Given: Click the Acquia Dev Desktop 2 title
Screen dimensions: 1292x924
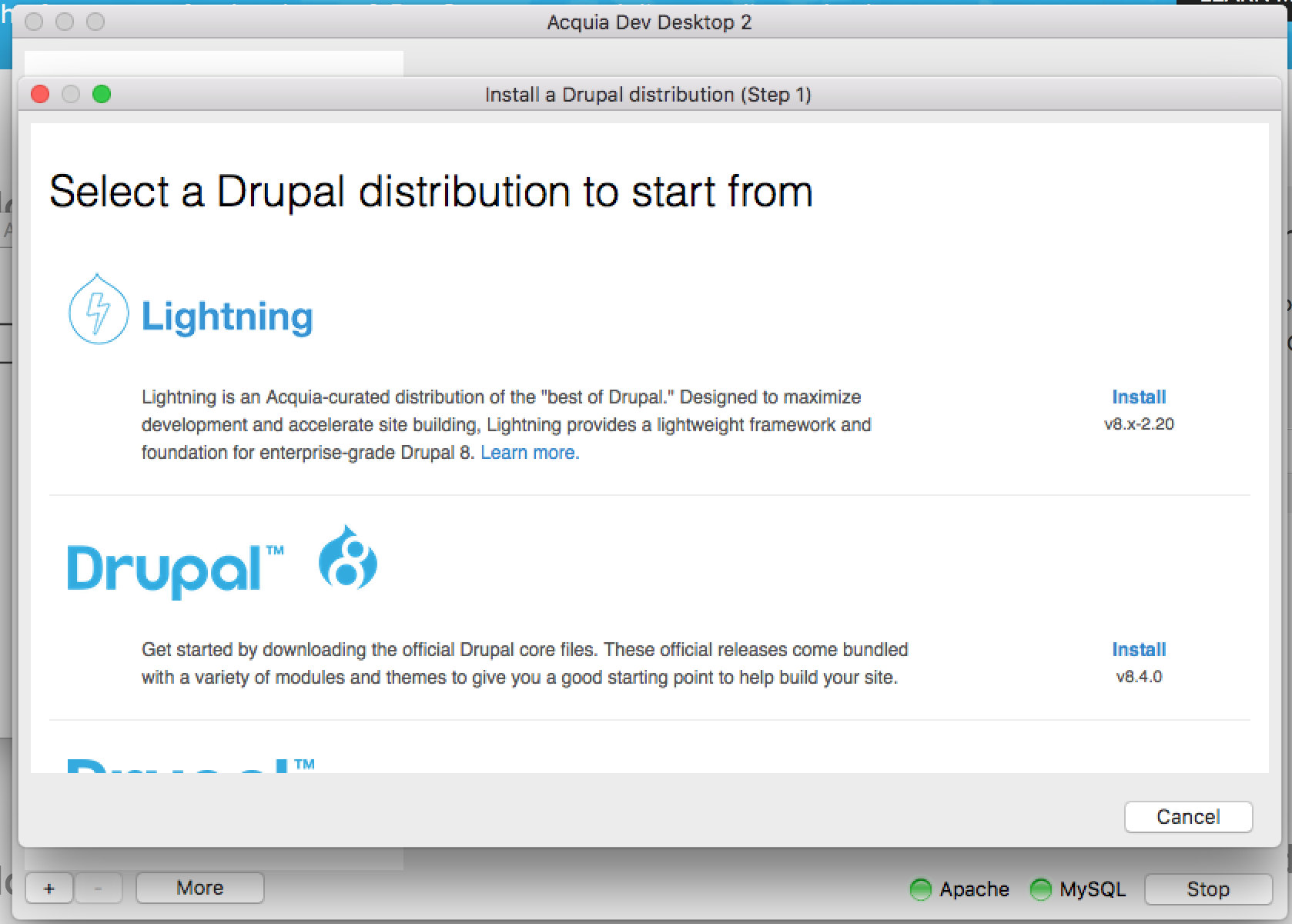Looking at the screenshot, I should (649, 22).
